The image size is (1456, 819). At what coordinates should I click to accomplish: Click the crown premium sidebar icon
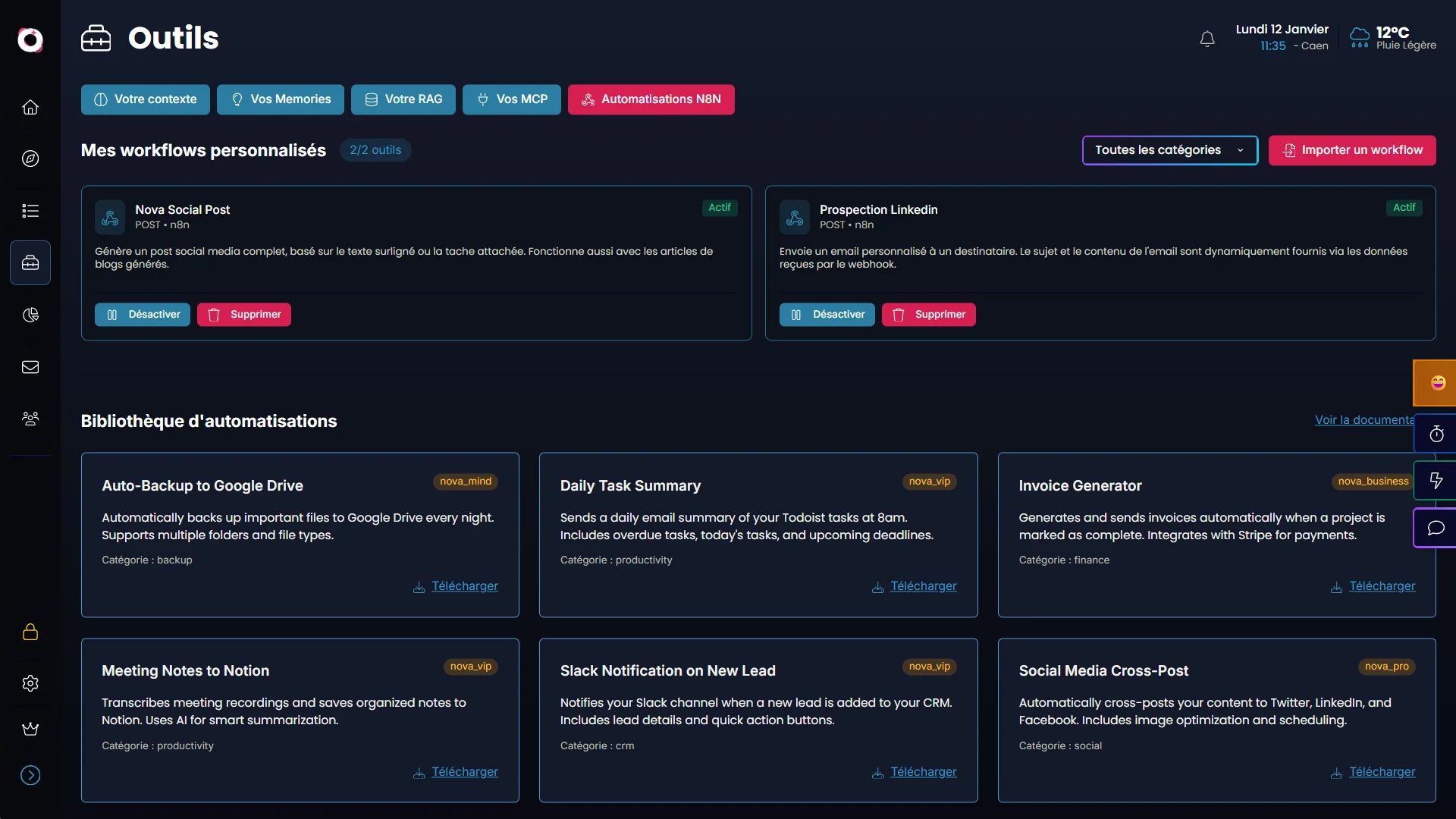point(30,729)
